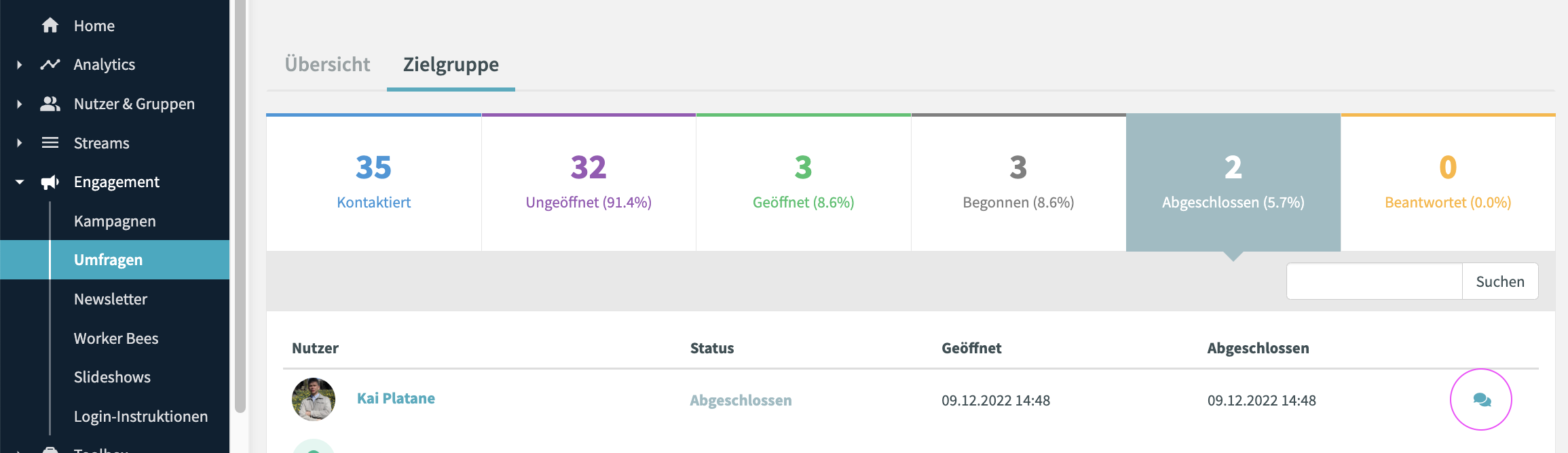Collapse the Engagement menu arrow
This screenshot has width=1568, height=453.
[x=20, y=182]
